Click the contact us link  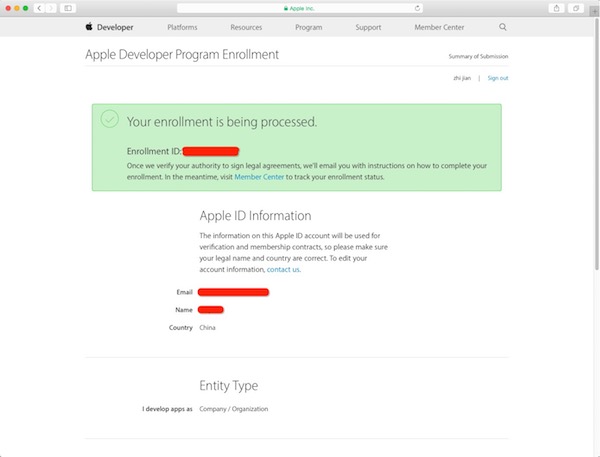coord(283,269)
